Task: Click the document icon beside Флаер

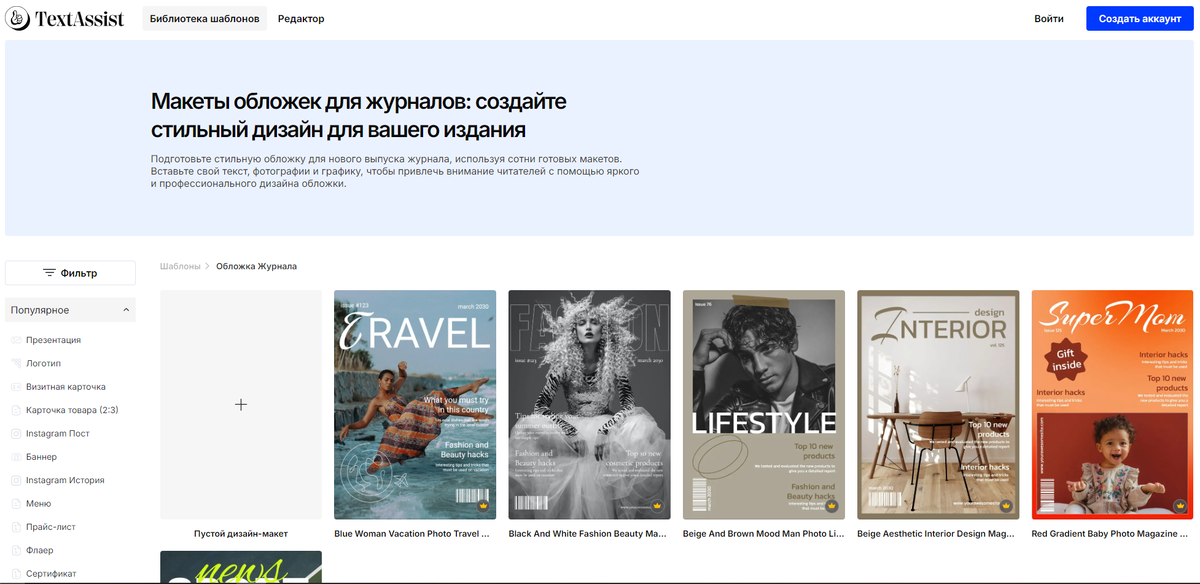Action: (x=16, y=550)
